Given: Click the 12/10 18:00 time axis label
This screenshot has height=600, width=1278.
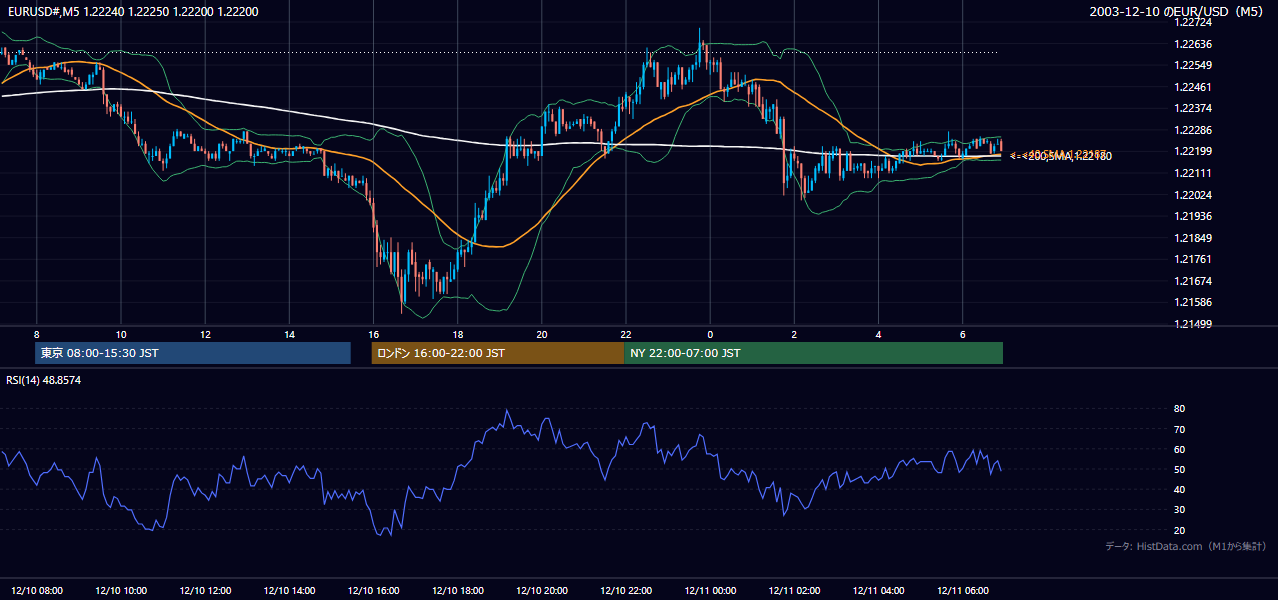Looking at the screenshot, I should [x=458, y=591].
